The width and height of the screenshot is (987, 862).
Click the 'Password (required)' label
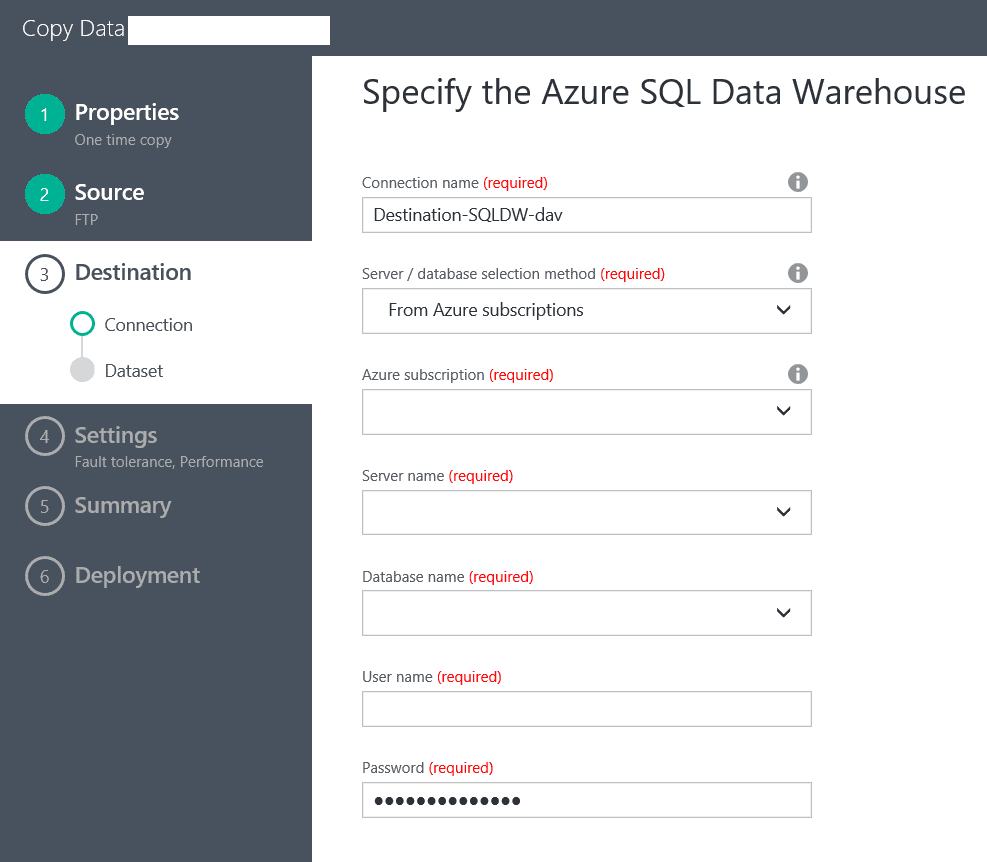(427, 768)
